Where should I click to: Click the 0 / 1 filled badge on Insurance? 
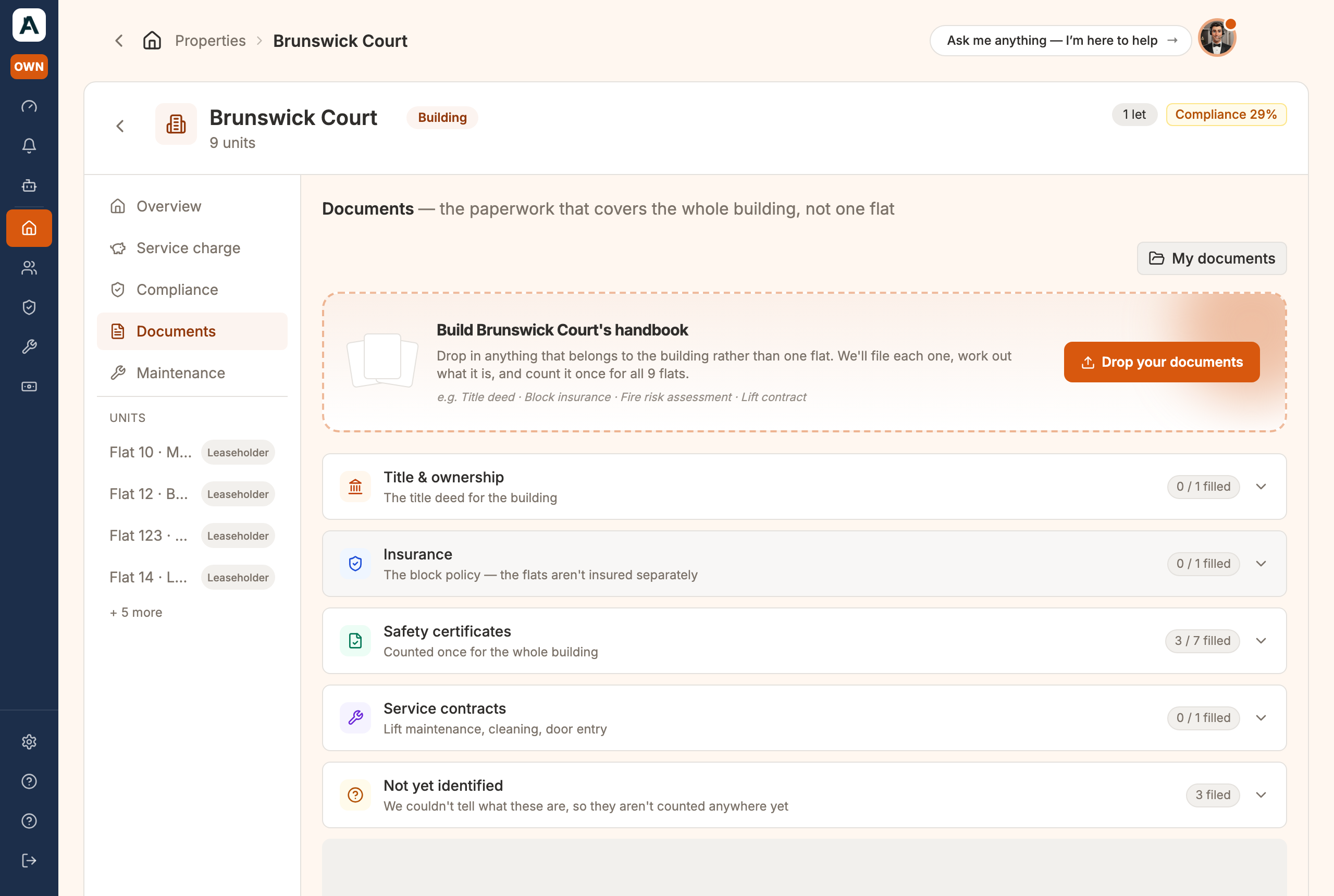click(x=1204, y=564)
